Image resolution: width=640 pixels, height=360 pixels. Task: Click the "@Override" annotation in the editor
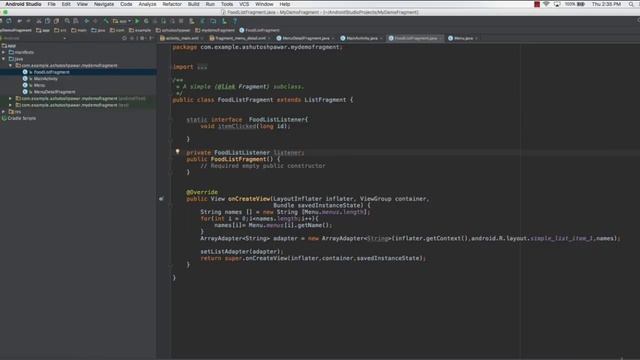coord(202,192)
